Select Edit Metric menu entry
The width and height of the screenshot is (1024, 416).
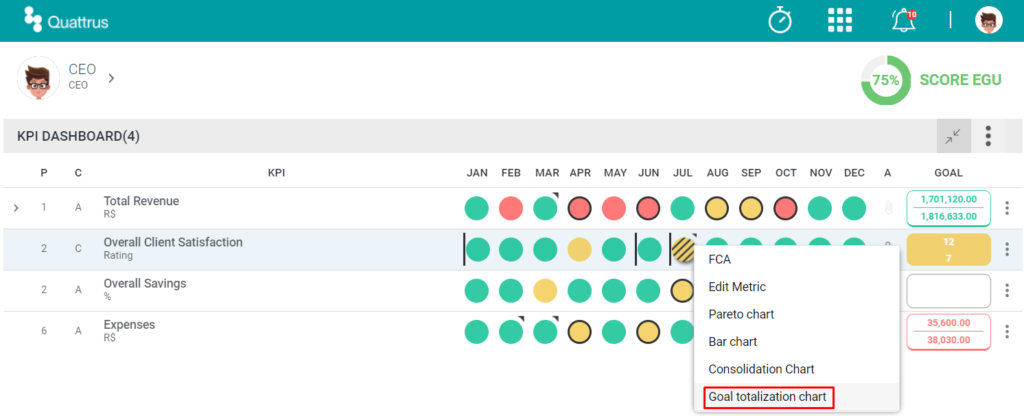(737, 287)
